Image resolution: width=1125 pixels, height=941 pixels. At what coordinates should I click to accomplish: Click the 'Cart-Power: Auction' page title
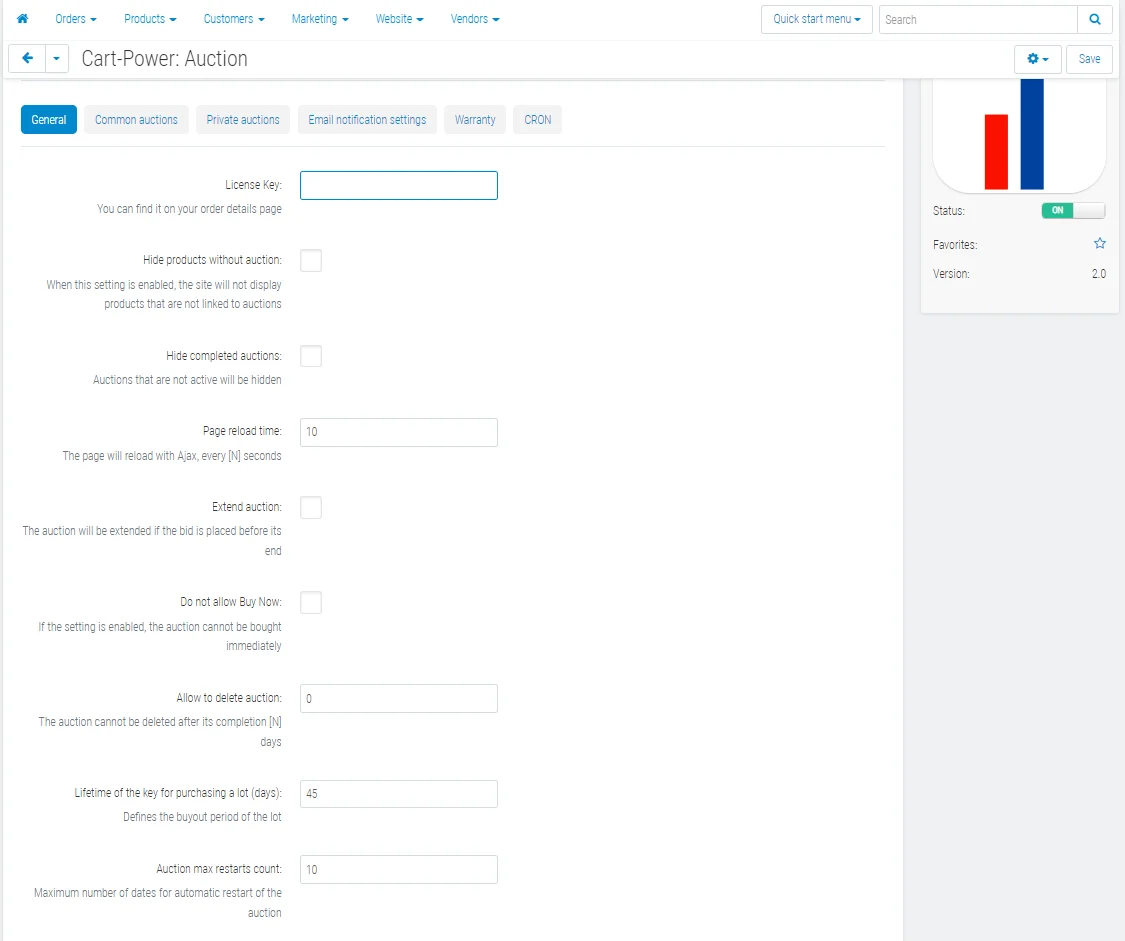[164, 58]
